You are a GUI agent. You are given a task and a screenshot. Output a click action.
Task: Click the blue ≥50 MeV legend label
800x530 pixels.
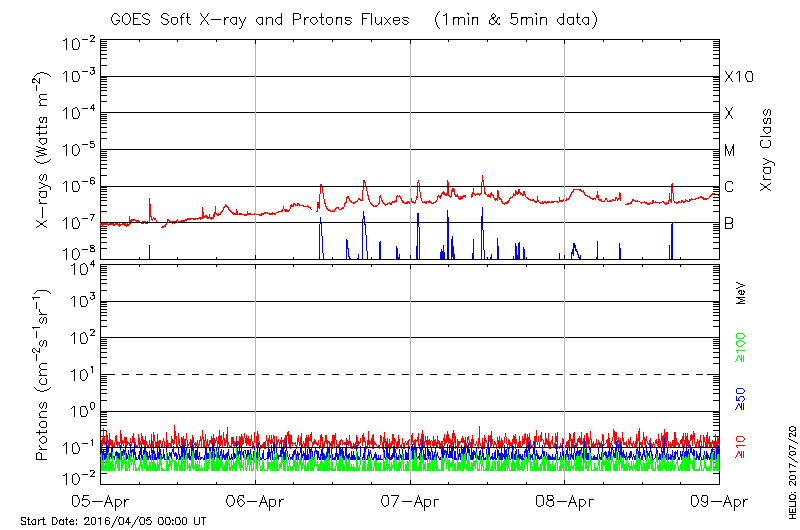point(742,398)
